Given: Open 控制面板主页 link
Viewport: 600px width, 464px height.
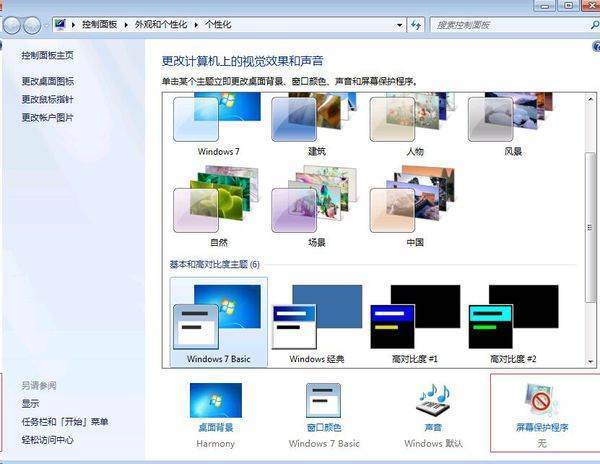Looking at the screenshot, I should (47, 55).
